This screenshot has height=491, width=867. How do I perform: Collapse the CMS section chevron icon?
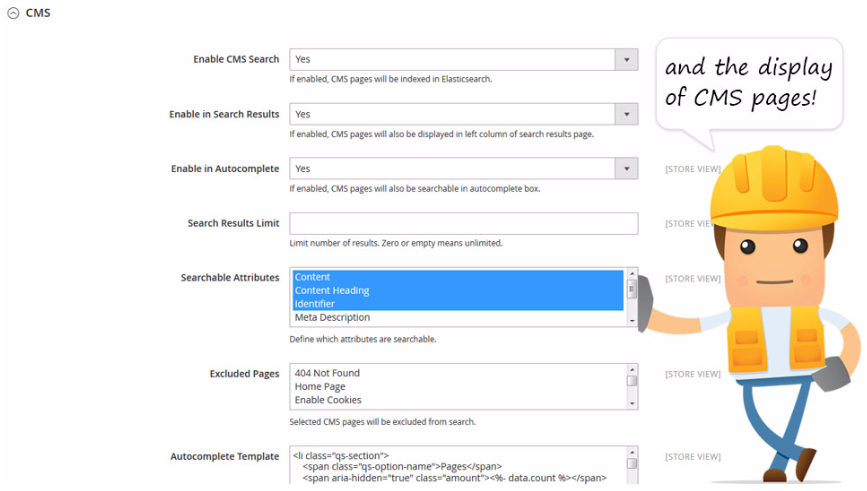point(13,13)
